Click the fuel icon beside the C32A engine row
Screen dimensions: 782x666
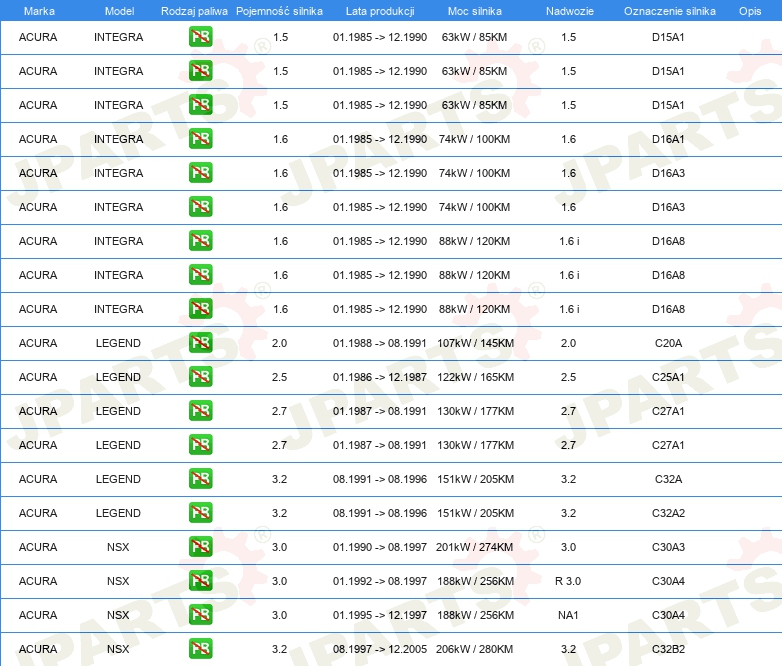tap(200, 478)
